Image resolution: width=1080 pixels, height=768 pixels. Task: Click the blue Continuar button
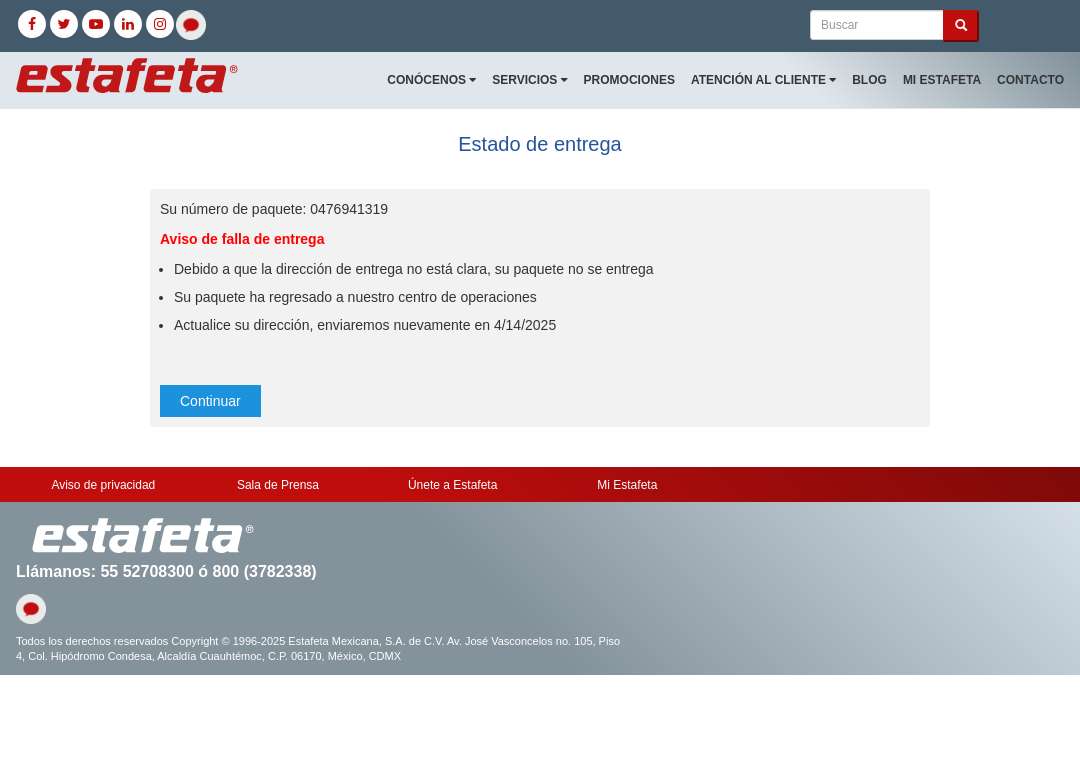pyautogui.click(x=210, y=401)
